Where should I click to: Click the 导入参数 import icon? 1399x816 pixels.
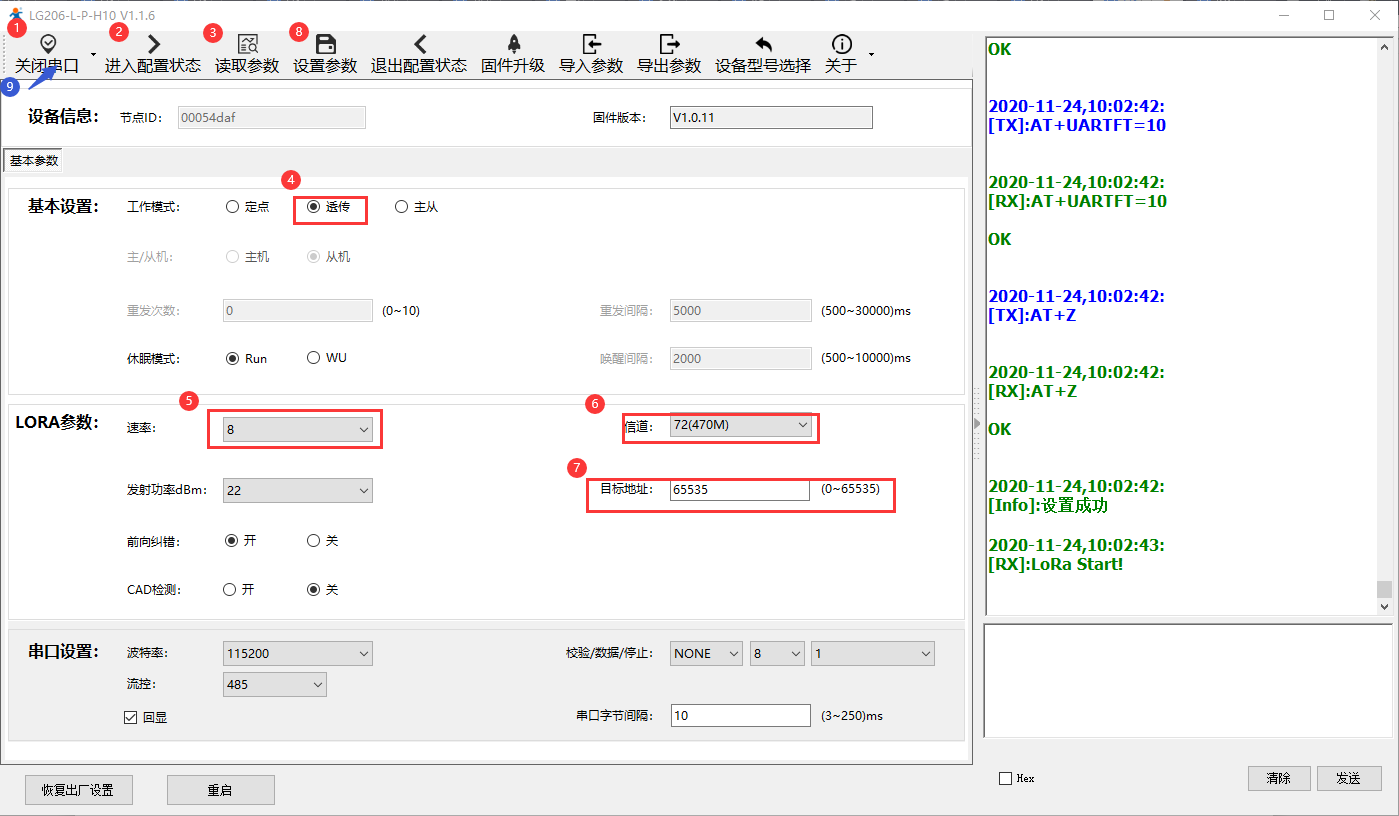(x=591, y=44)
